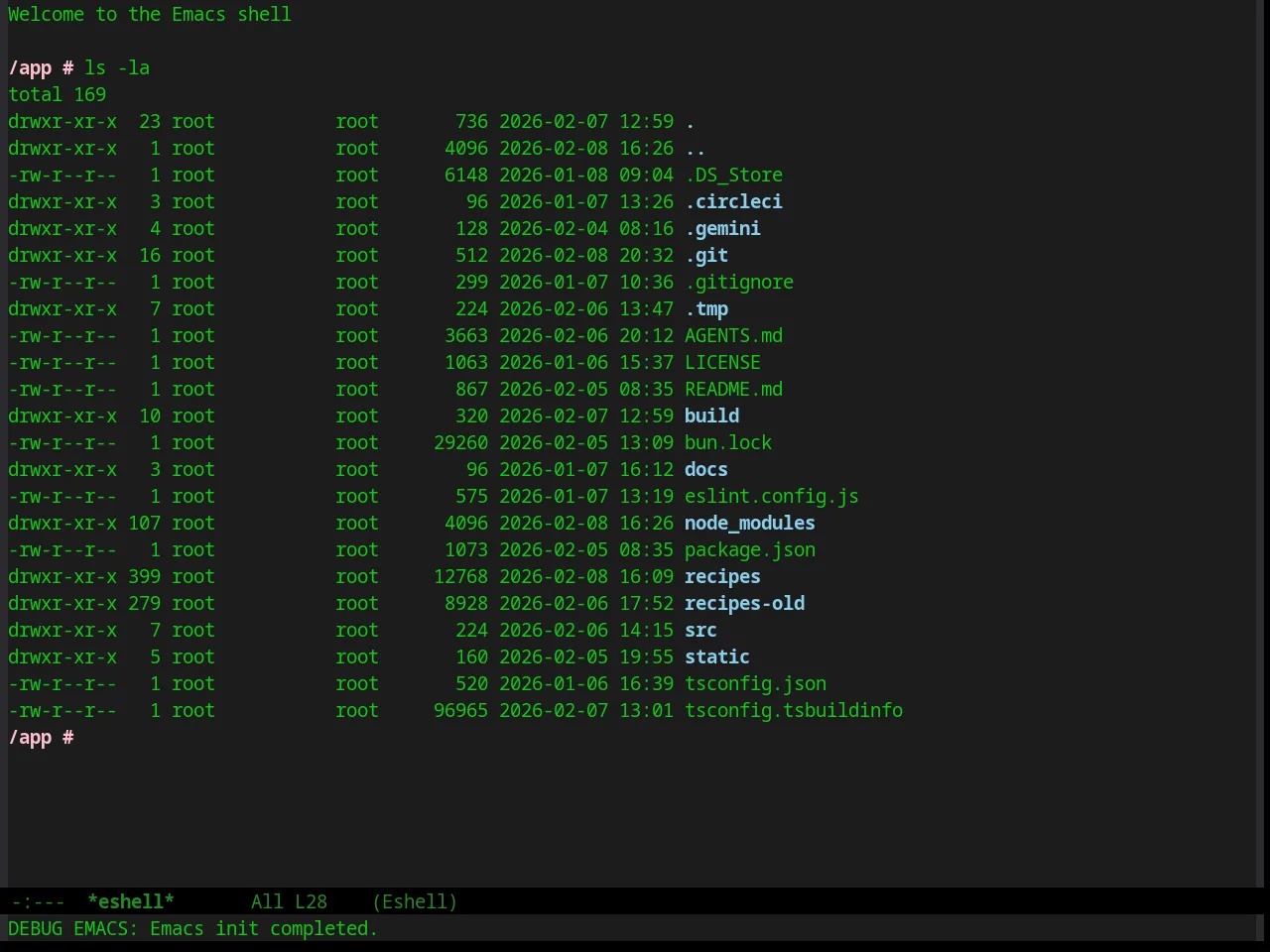1270x952 pixels.
Task: Click the timestamp 20:32 for .git
Action: [x=646, y=256]
